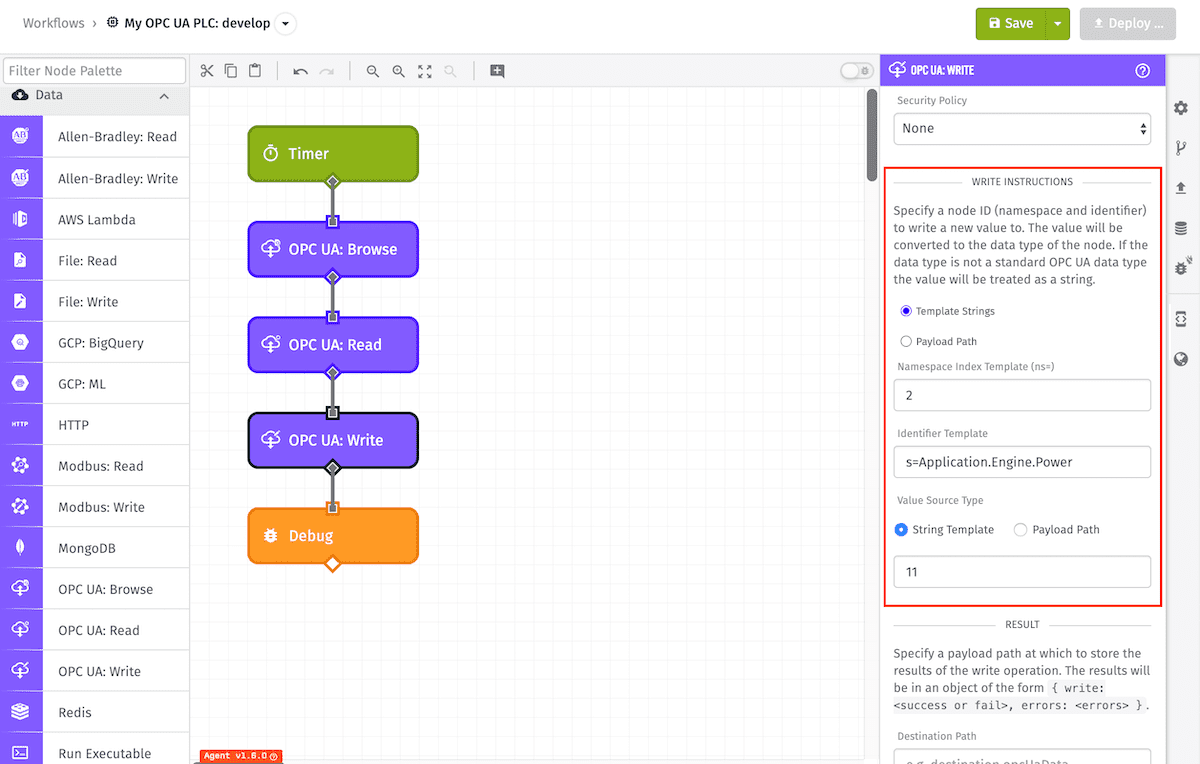Click the value field containing 11

[x=1022, y=572]
